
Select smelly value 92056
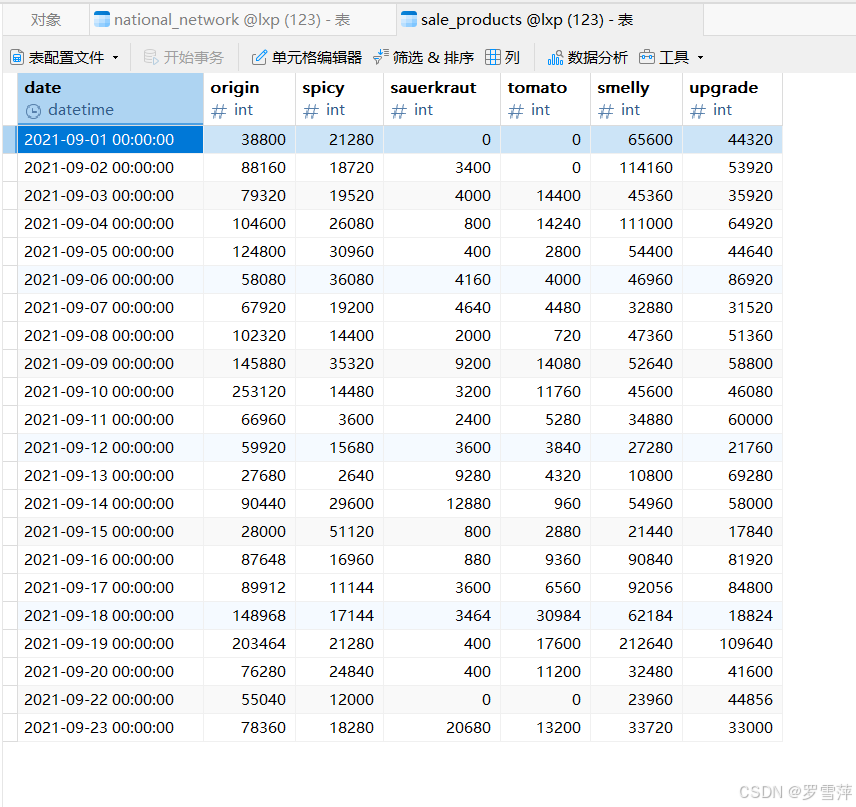(636, 588)
